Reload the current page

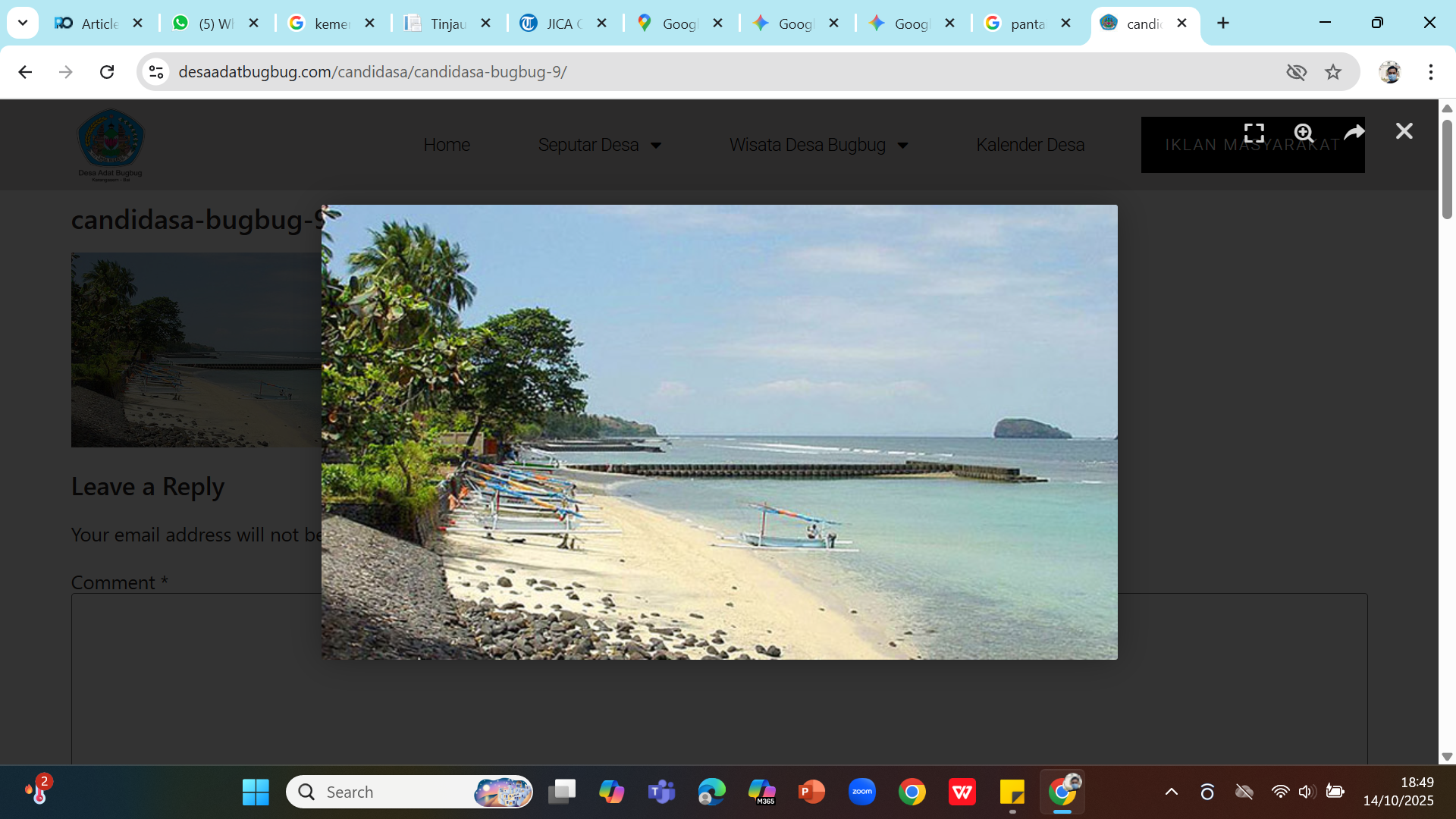(107, 72)
